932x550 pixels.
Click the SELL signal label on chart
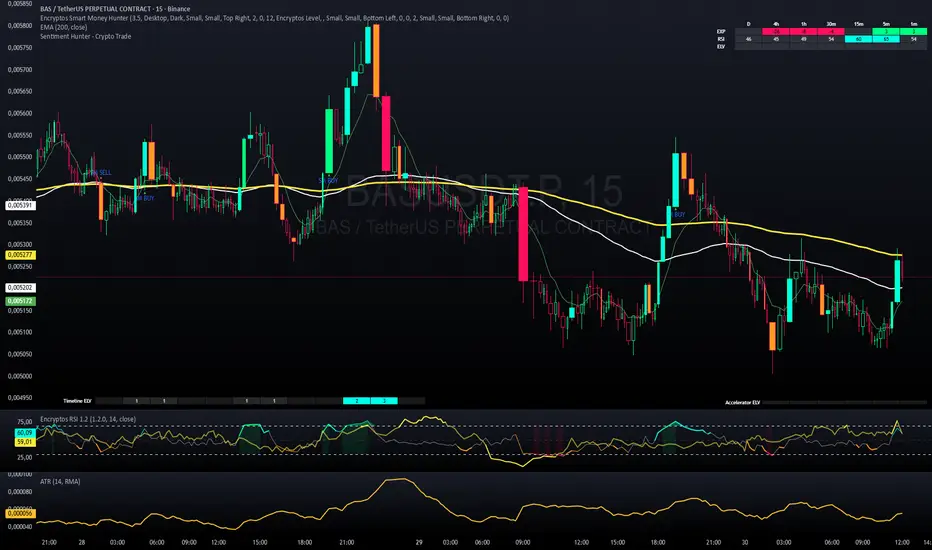pos(100,172)
